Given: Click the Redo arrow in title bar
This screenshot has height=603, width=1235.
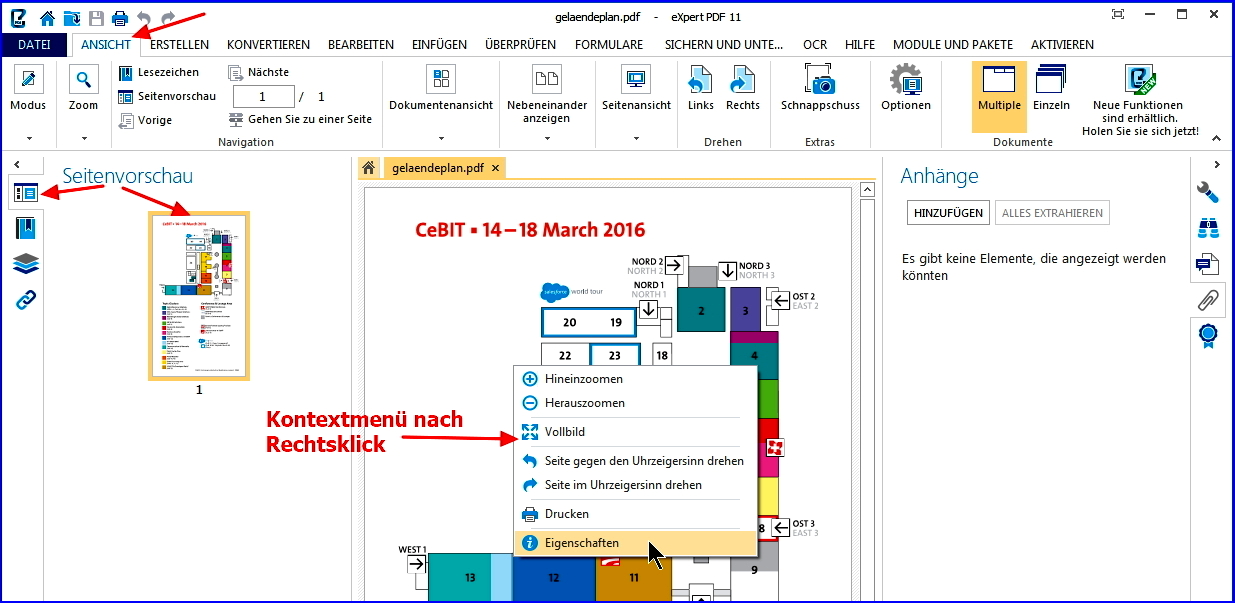Looking at the screenshot, I should click(x=168, y=17).
